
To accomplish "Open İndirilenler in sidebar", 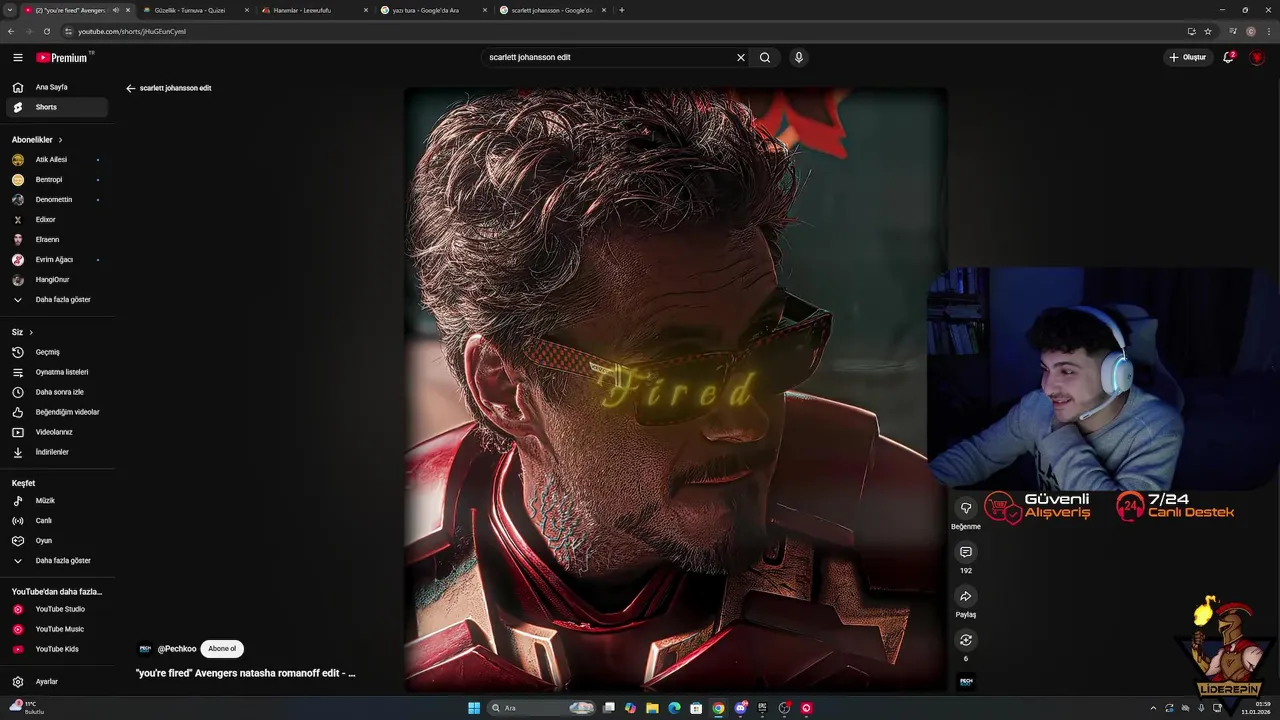I will tap(57, 452).
